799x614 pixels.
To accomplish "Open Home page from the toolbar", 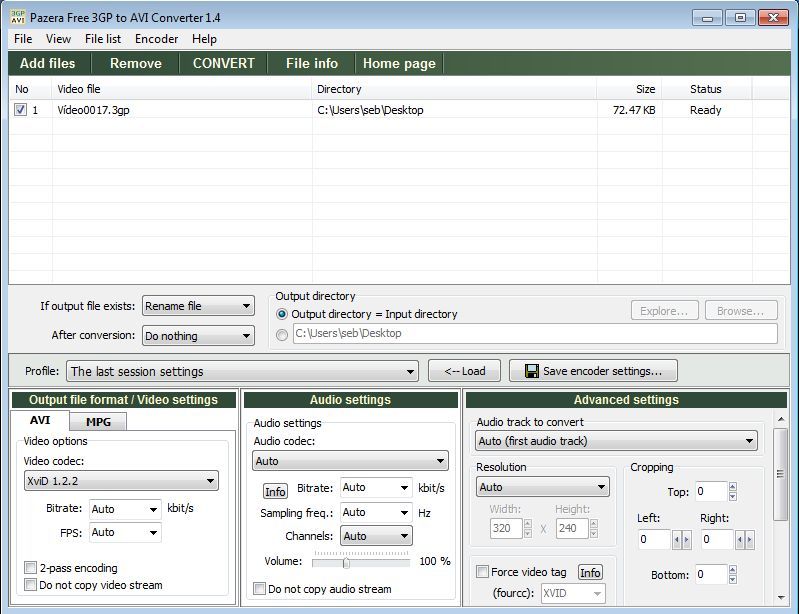I will 400,63.
